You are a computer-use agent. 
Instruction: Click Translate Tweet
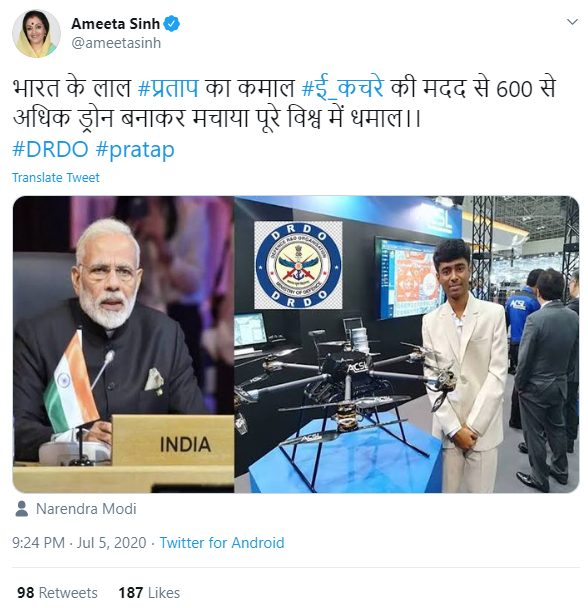56,178
